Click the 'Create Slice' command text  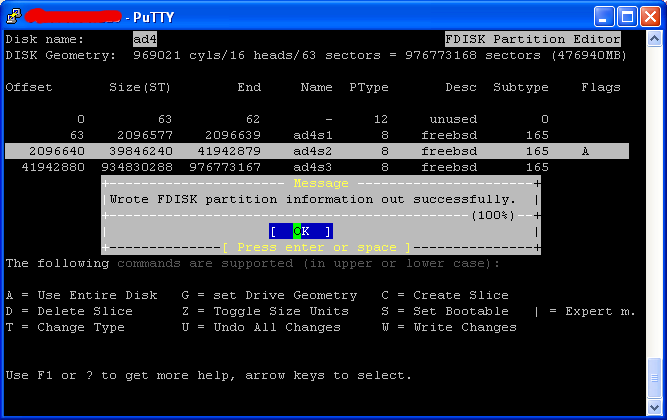click(461, 295)
